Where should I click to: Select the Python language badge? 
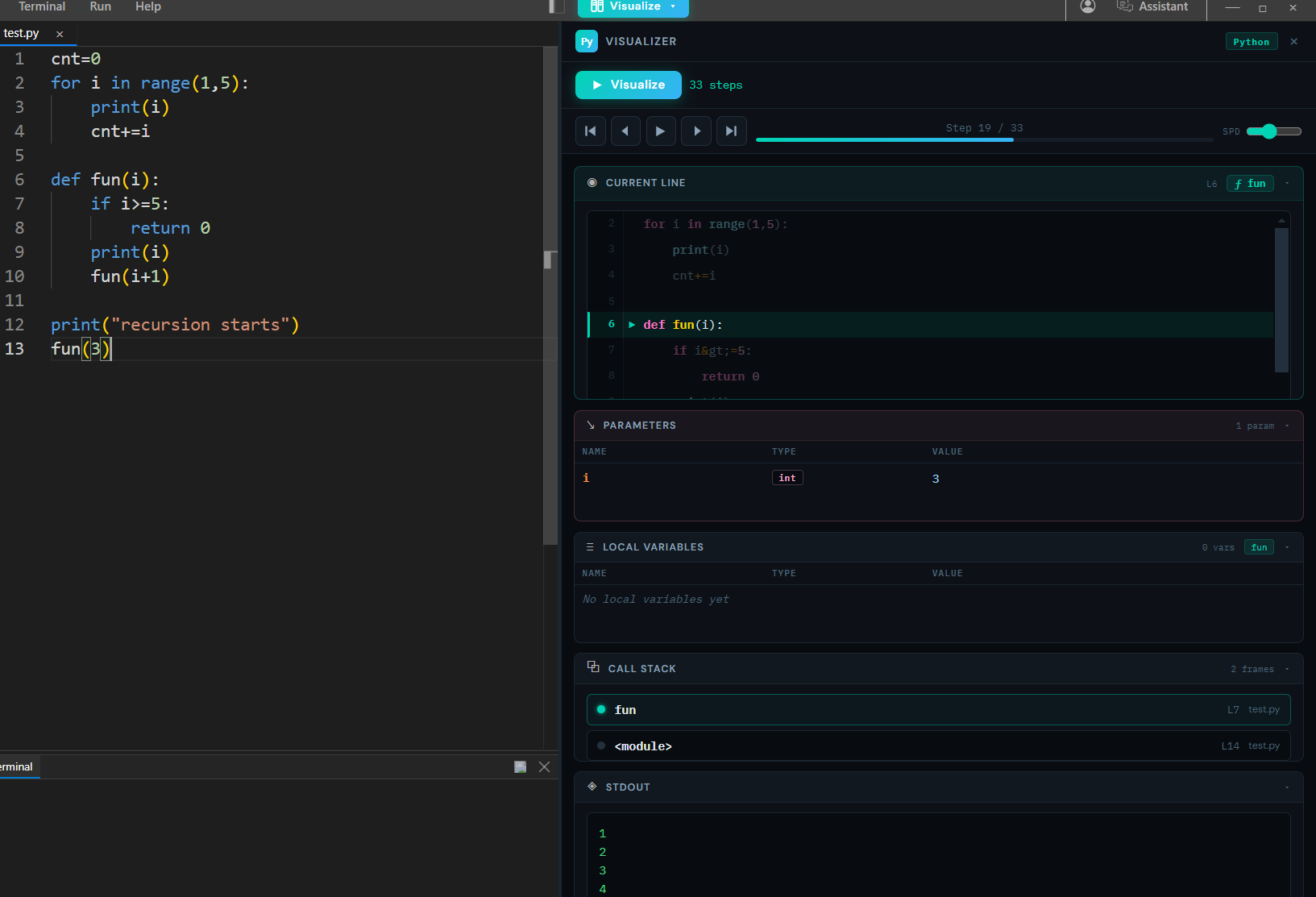(x=1251, y=41)
